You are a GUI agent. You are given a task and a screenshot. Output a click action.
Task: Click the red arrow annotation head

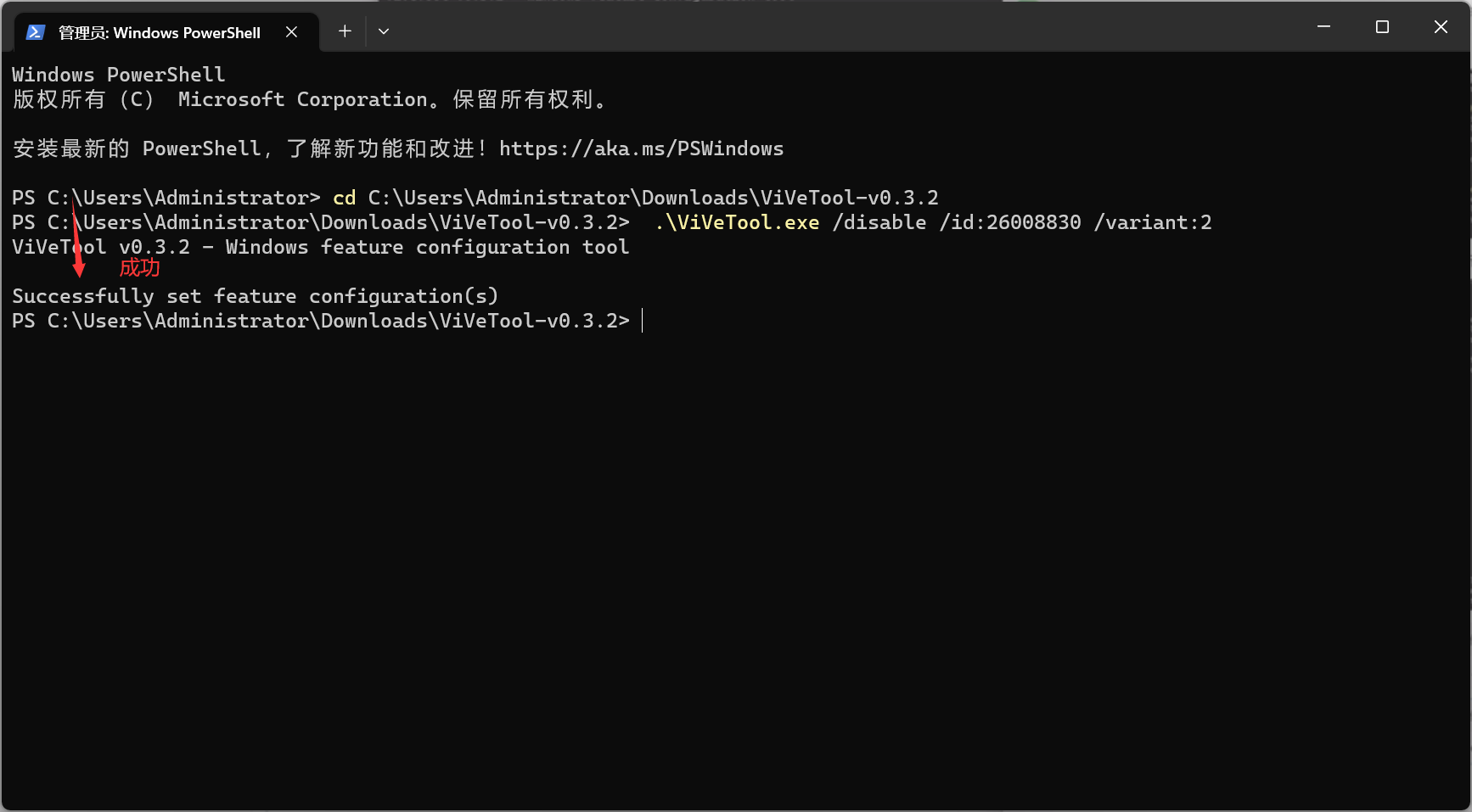tap(79, 270)
